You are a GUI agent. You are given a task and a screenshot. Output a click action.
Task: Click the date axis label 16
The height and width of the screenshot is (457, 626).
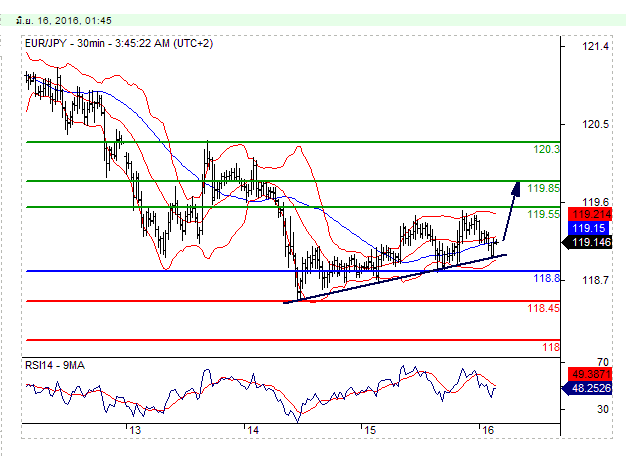tap(488, 430)
